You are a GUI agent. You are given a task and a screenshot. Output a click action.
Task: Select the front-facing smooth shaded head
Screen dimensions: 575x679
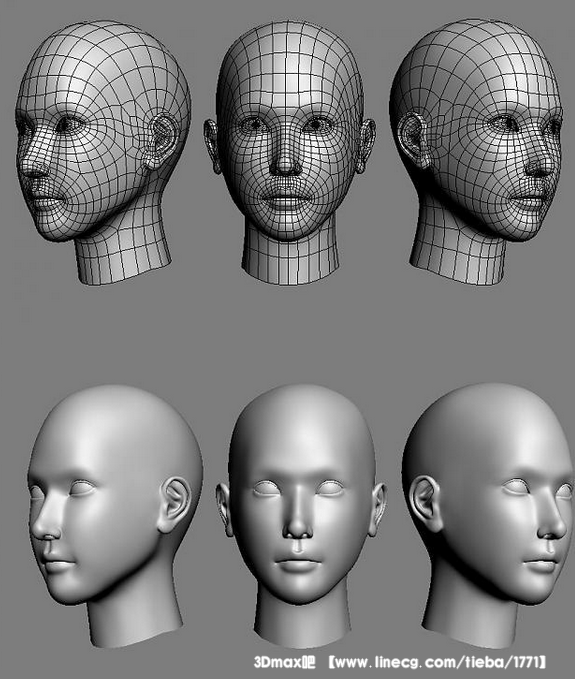(301, 515)
